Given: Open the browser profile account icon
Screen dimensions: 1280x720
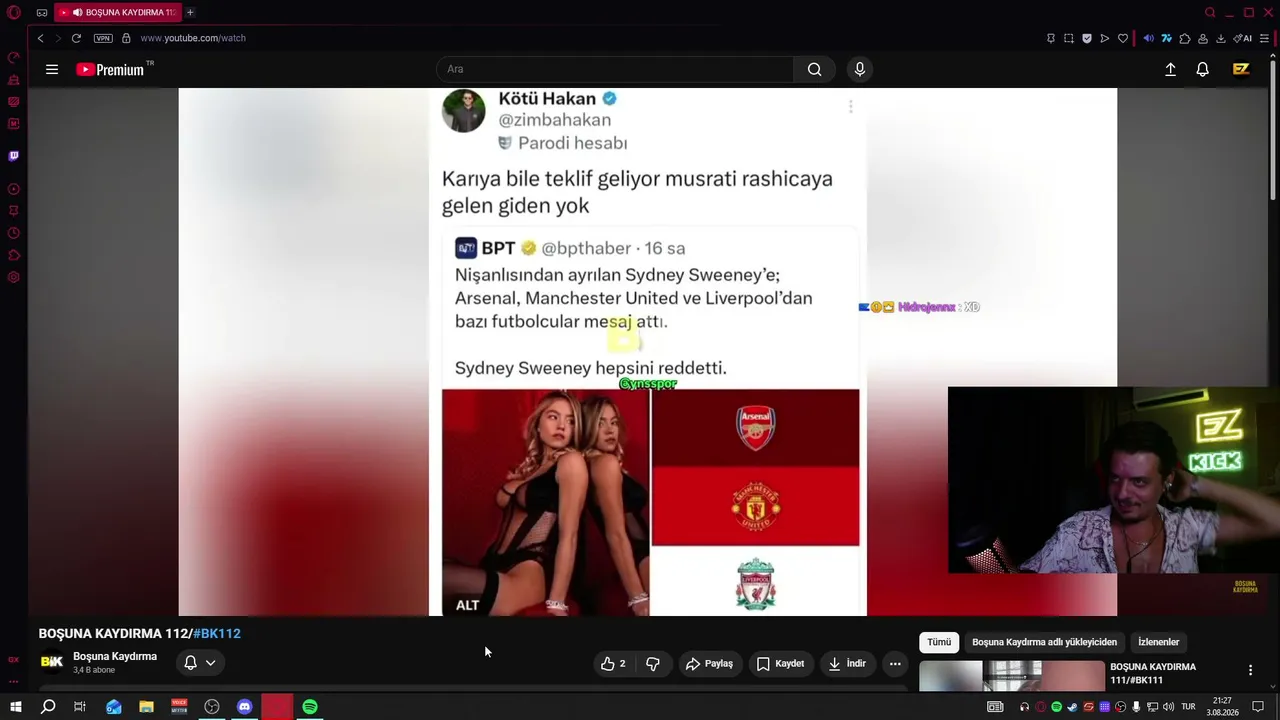Looking at the screenshot, I should tap(1203, 38).
